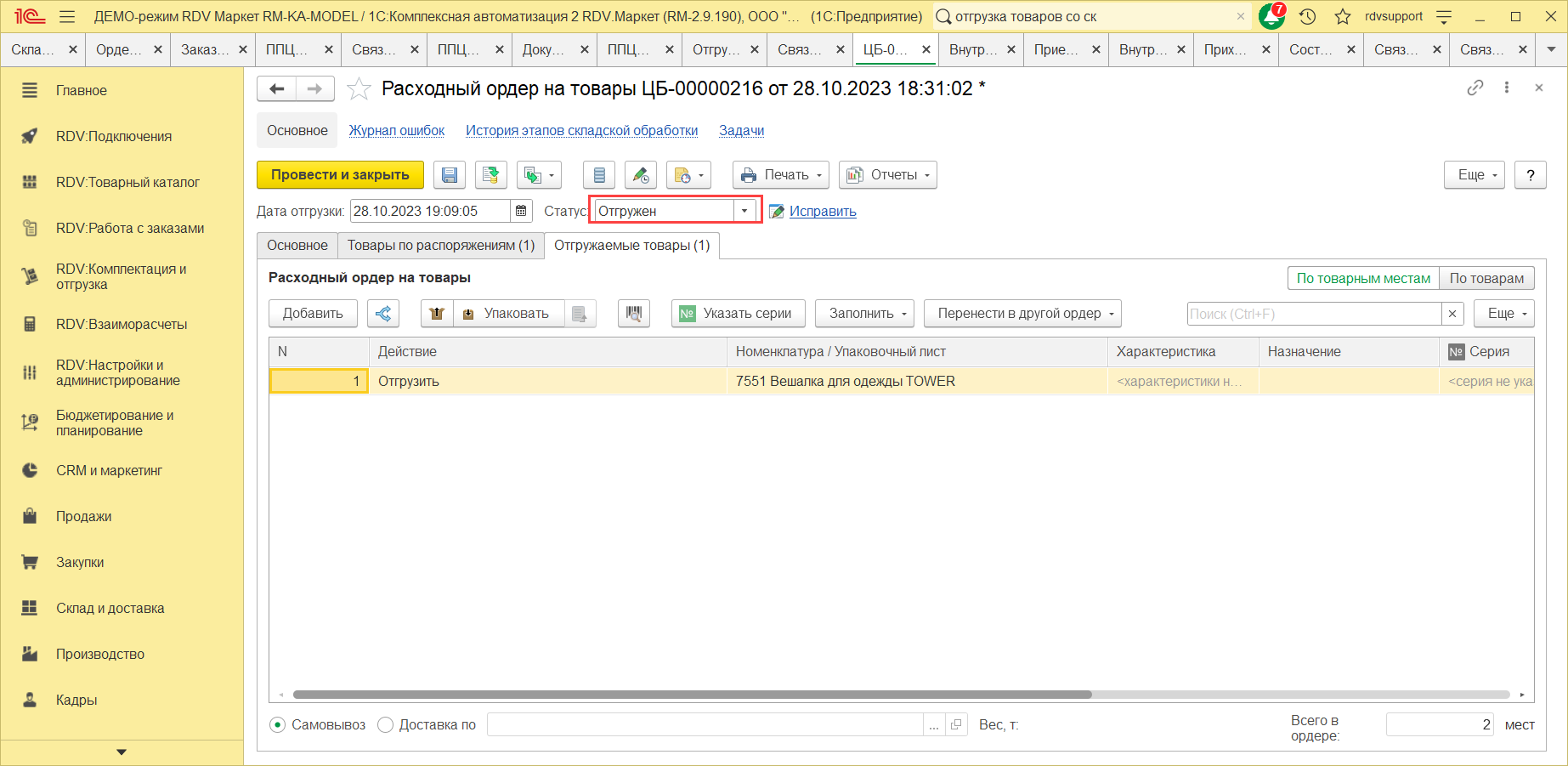Open the Печать dropdown menu
The height and width of the screenshot is (766, 1568).
(780, 175)
